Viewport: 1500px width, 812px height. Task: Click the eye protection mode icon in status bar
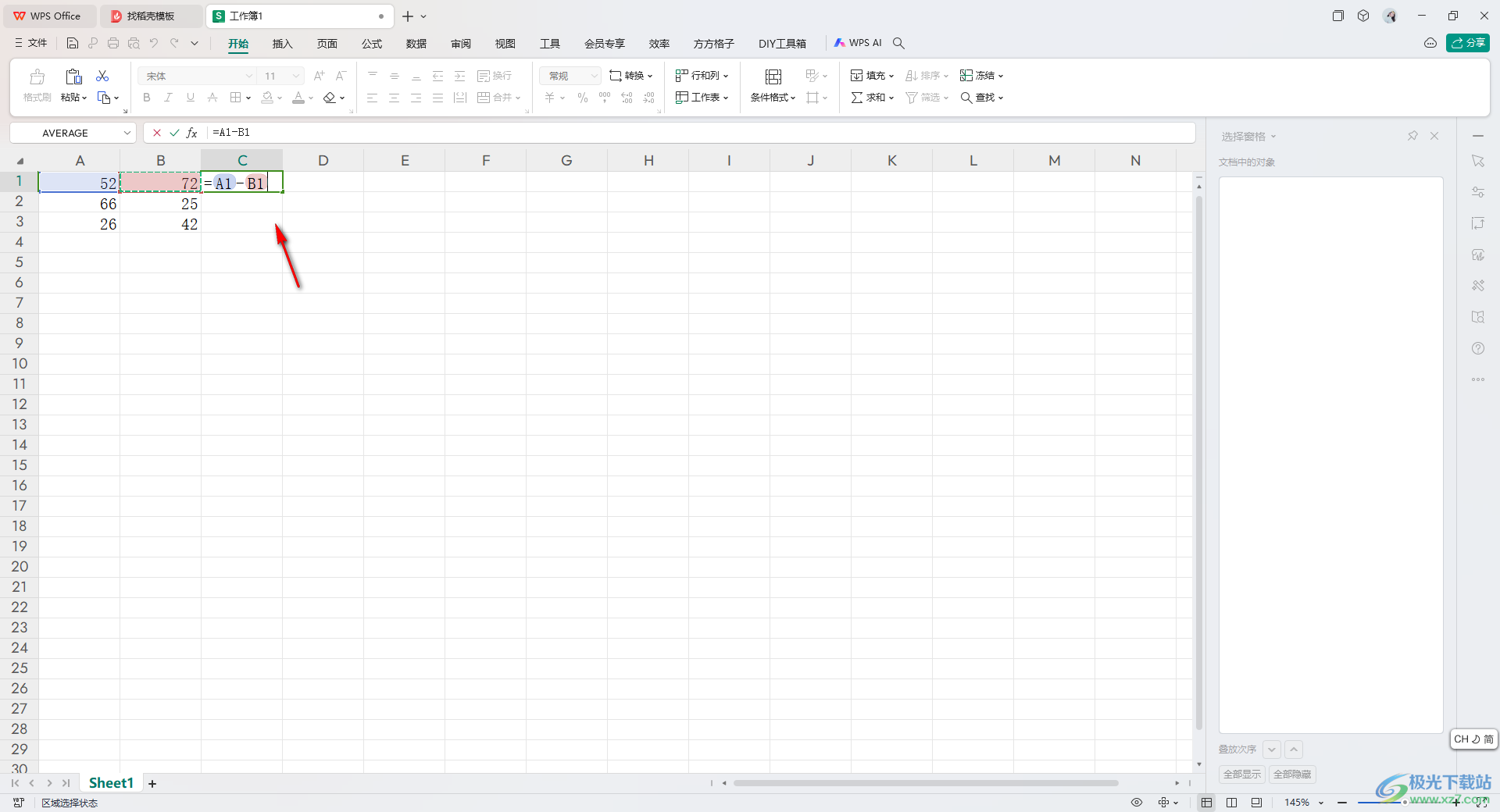coord(1137,803)
